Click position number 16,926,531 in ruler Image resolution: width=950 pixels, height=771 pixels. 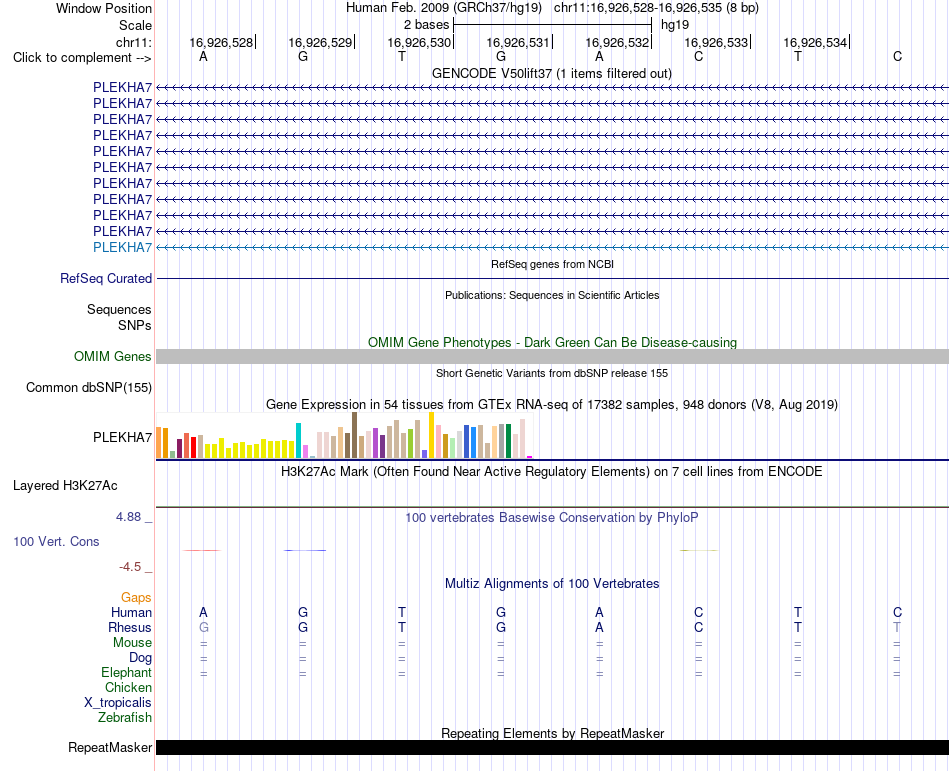point(518,42)
